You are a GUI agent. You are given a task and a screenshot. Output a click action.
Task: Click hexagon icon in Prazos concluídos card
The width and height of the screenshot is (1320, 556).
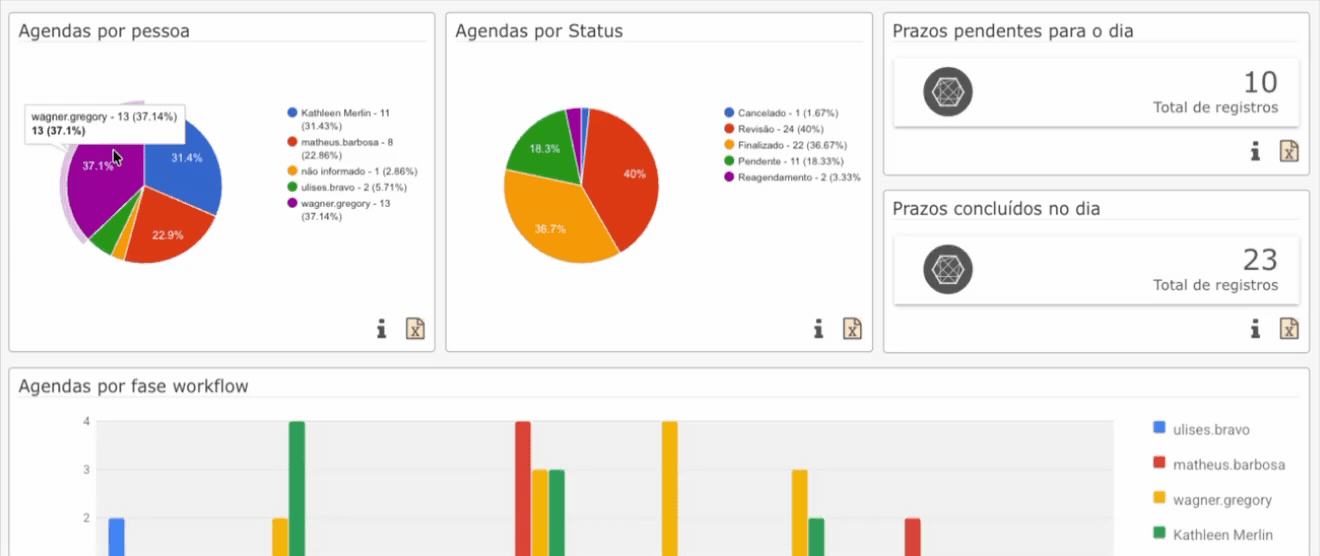click(948, 269)
